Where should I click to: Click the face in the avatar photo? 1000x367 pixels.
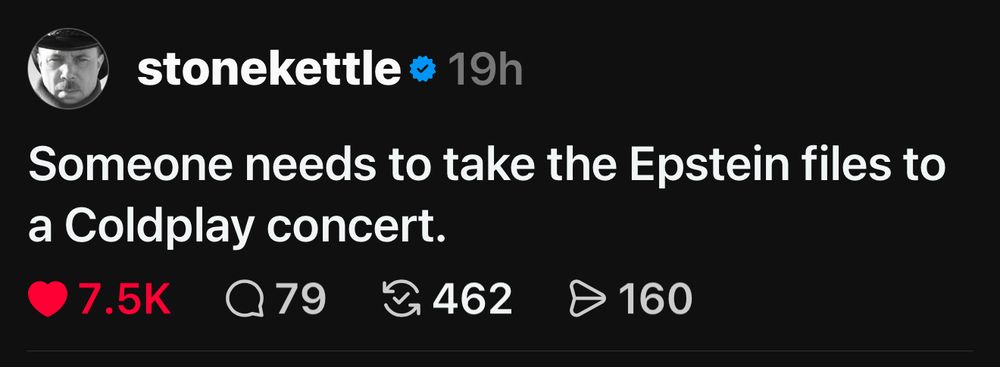coord(64,77)
